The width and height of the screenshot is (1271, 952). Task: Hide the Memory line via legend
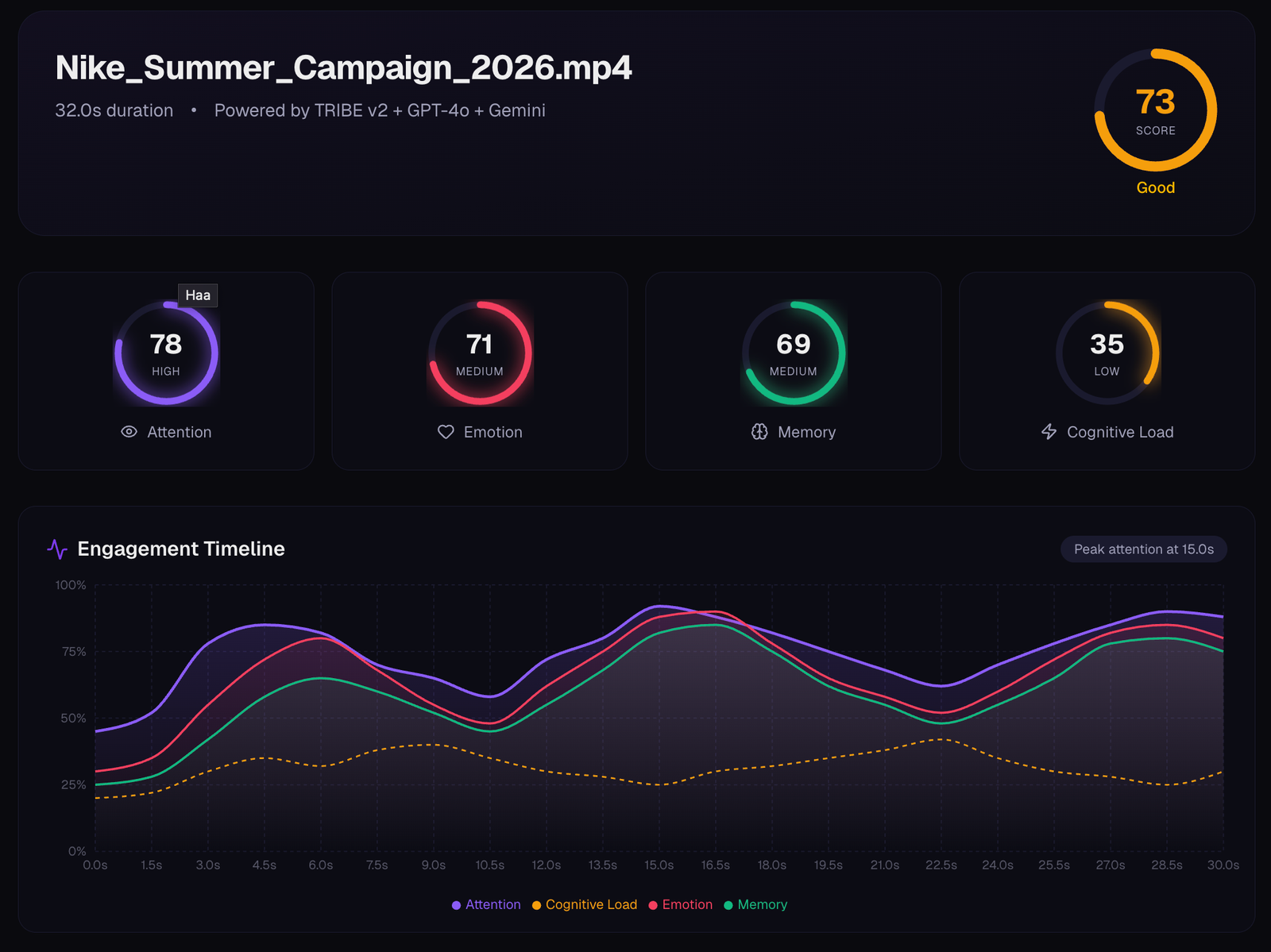tap(755, 904)
